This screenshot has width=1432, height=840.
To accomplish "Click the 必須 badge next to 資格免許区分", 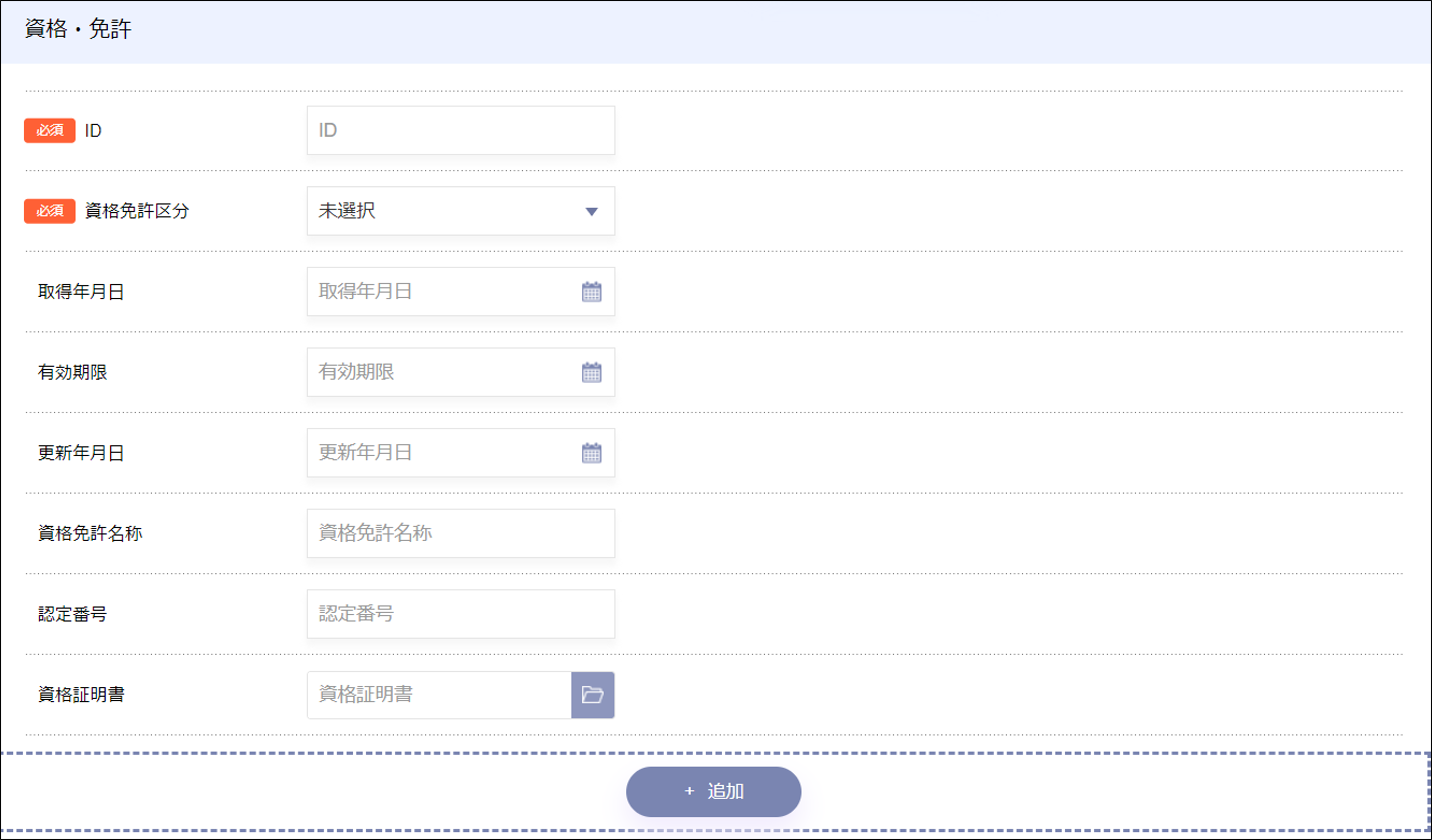I will 49,211.
